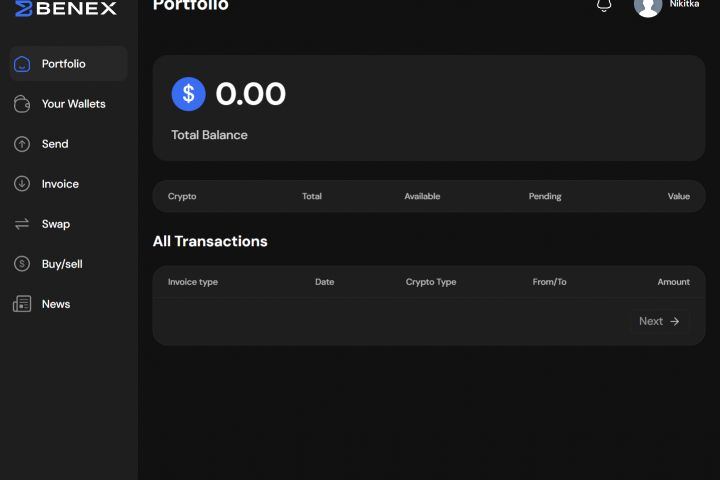This screenshot has width=720, height=480.
Task: Click the Date column header in transactions
Action: pyautogui.click(x=324, y=282)
